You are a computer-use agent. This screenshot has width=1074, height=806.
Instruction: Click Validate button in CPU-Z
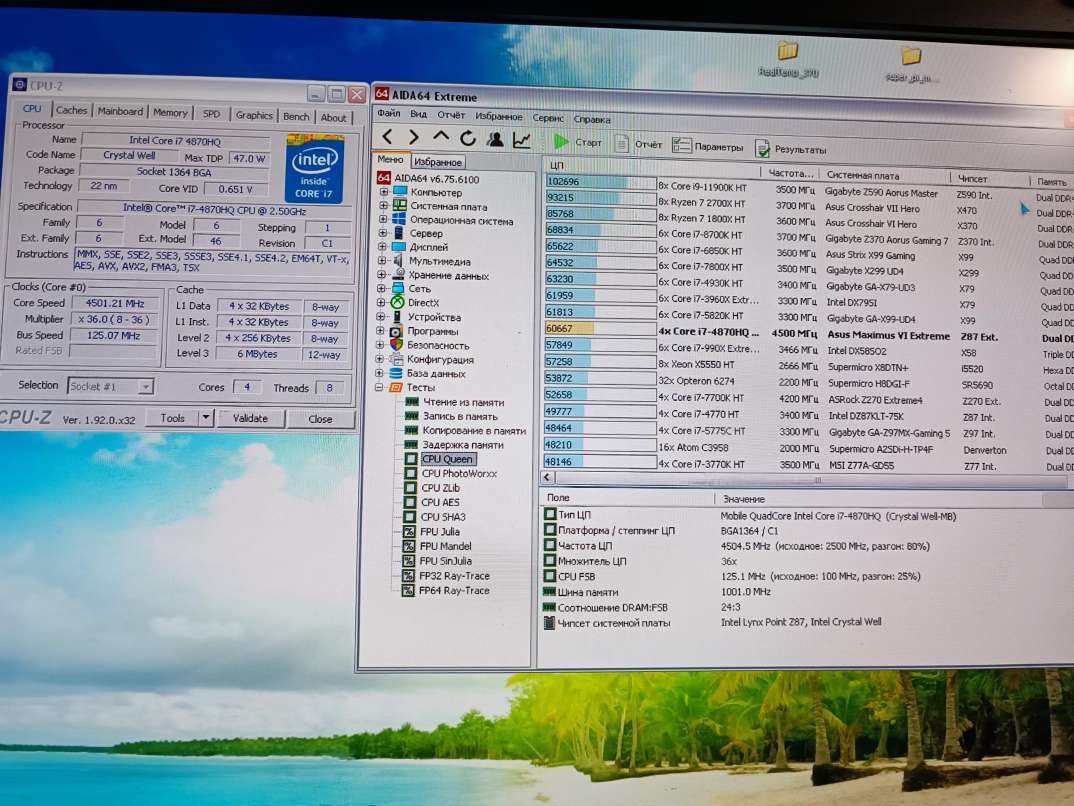point(250,418)
